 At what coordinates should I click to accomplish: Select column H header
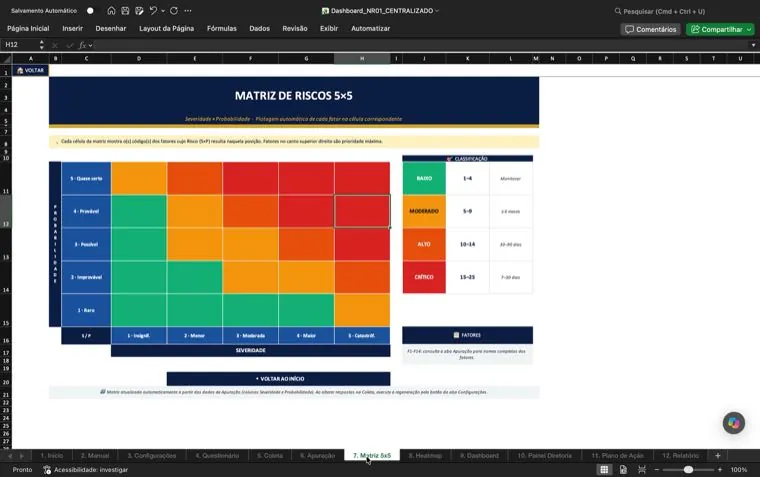[362, 59]
